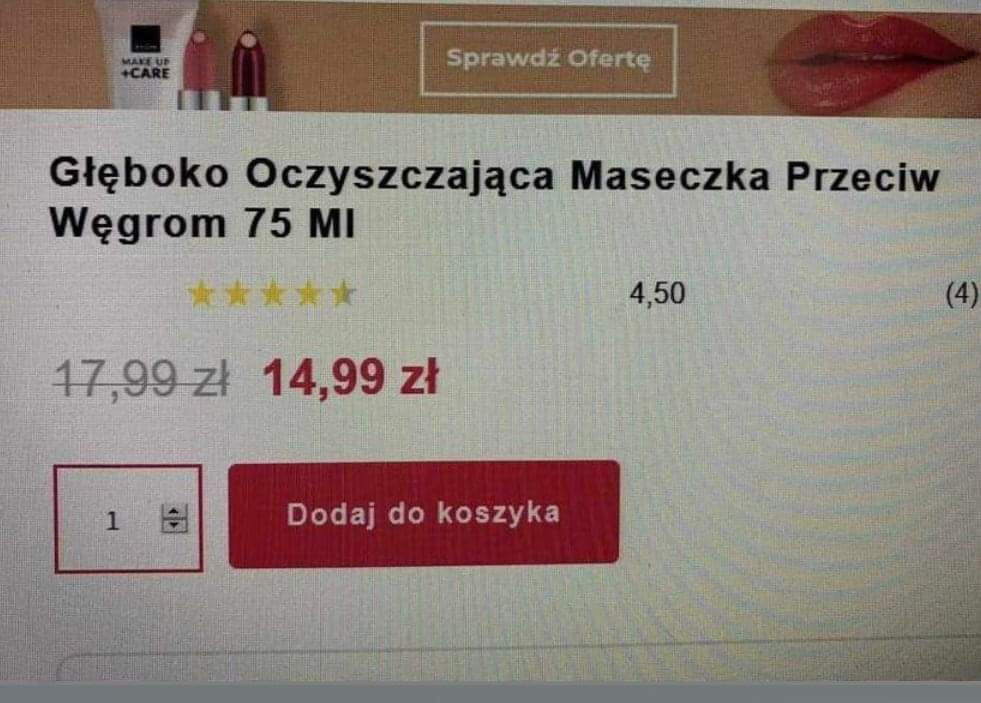Select the half-filled fifth rating star
Screen dimensions: 981x703
(343, 294)
